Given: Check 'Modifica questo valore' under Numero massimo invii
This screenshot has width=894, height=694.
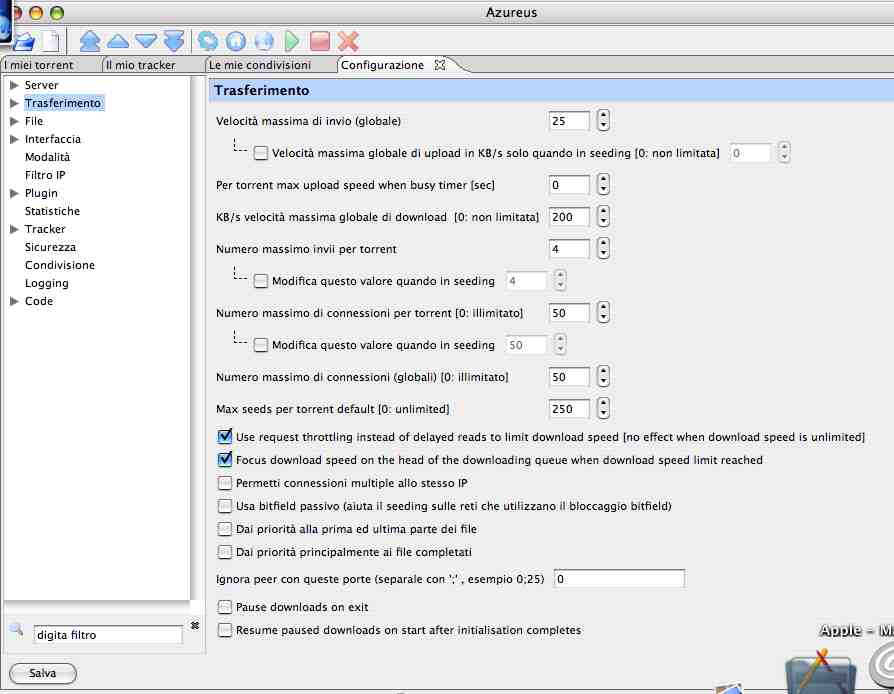Looking at the screenshot, I should pos(261,281).
